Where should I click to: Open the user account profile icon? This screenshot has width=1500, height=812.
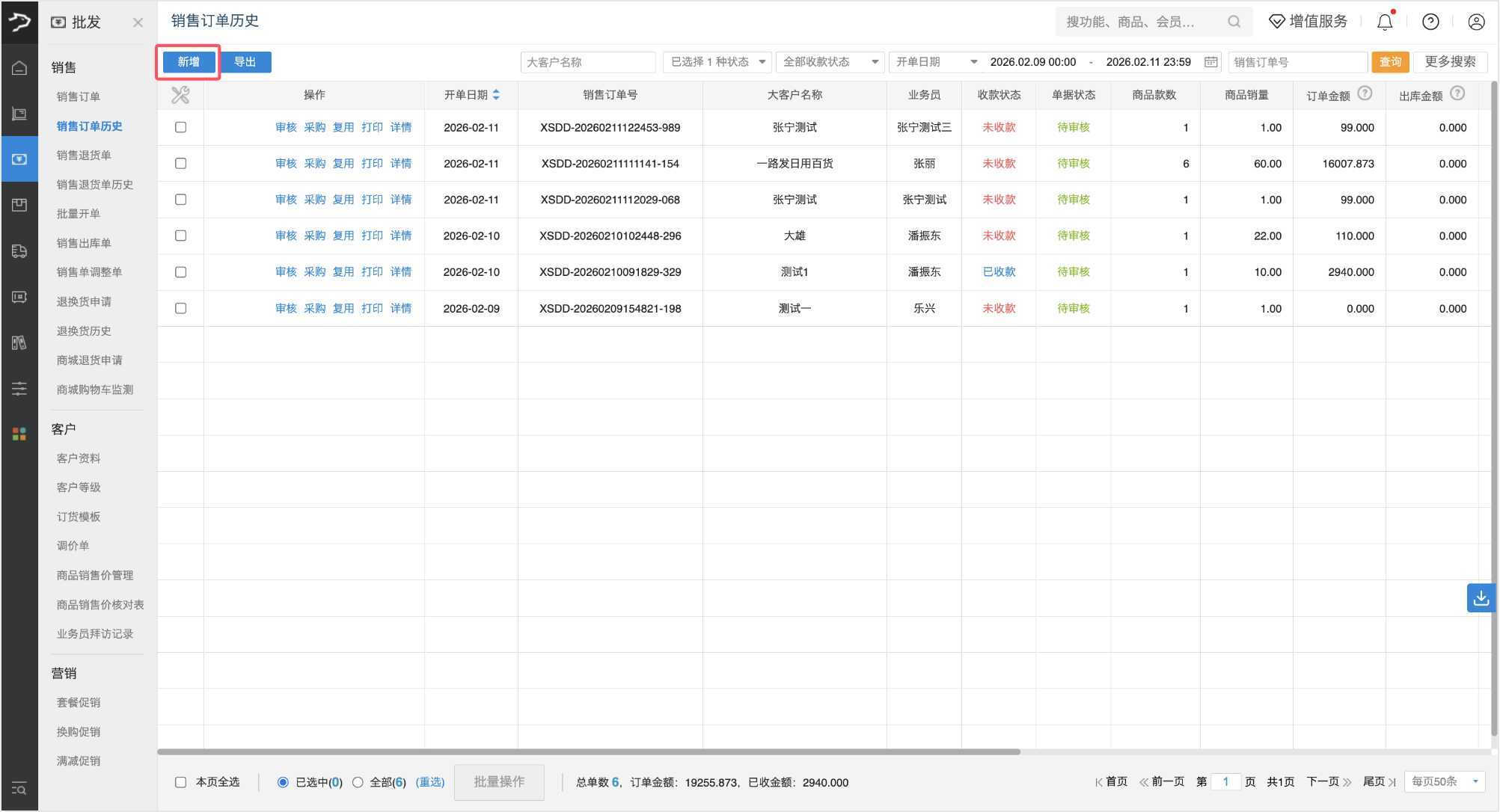click(x=1476, y=22)
